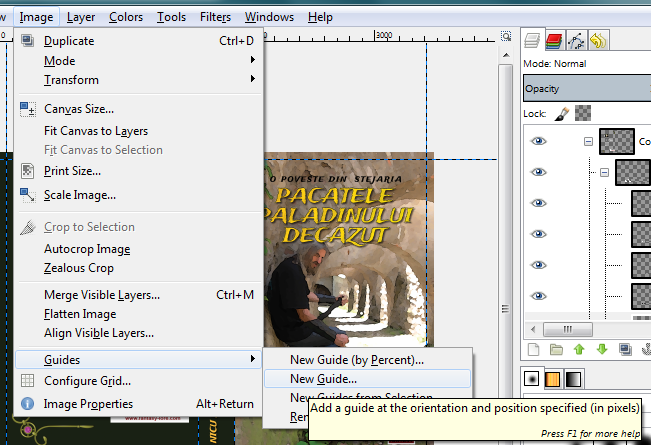The height and width of the screenshot is (445, 651).
Task: Open Configure Grid dialog
Action: pyautogui.click(x=138, y=381)
